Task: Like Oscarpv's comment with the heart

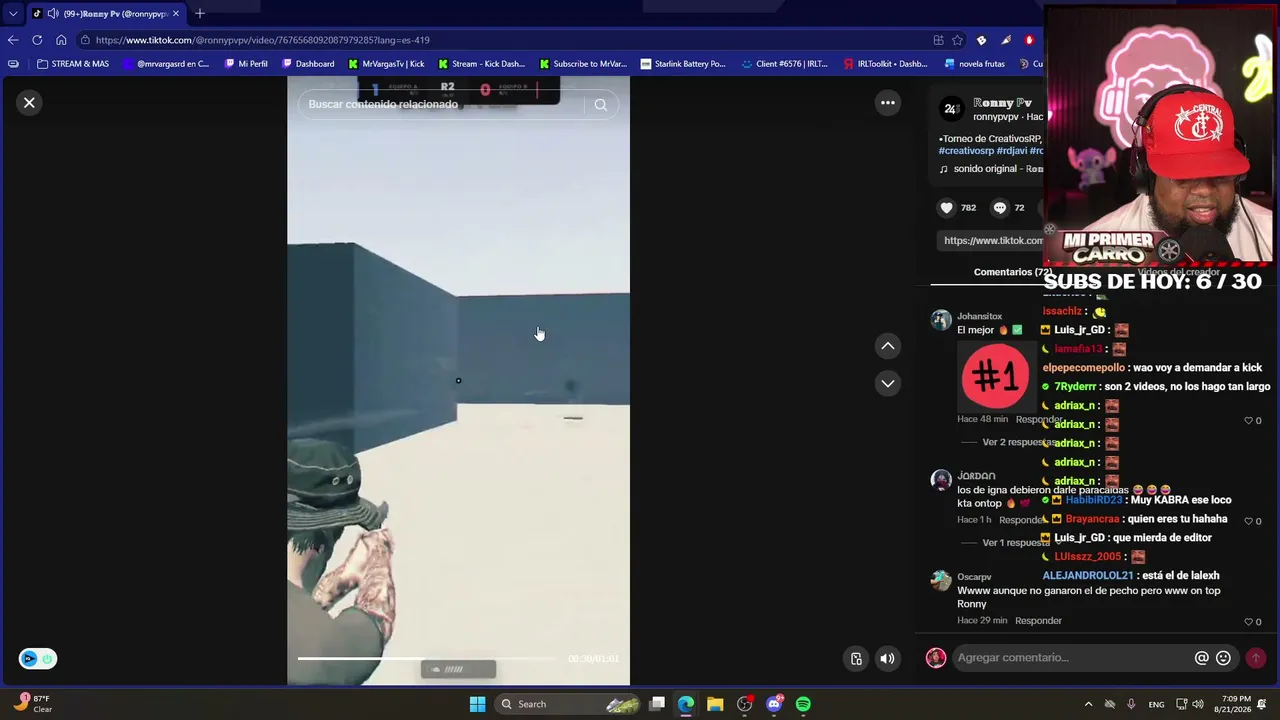Action: (x=1248, y=622)
